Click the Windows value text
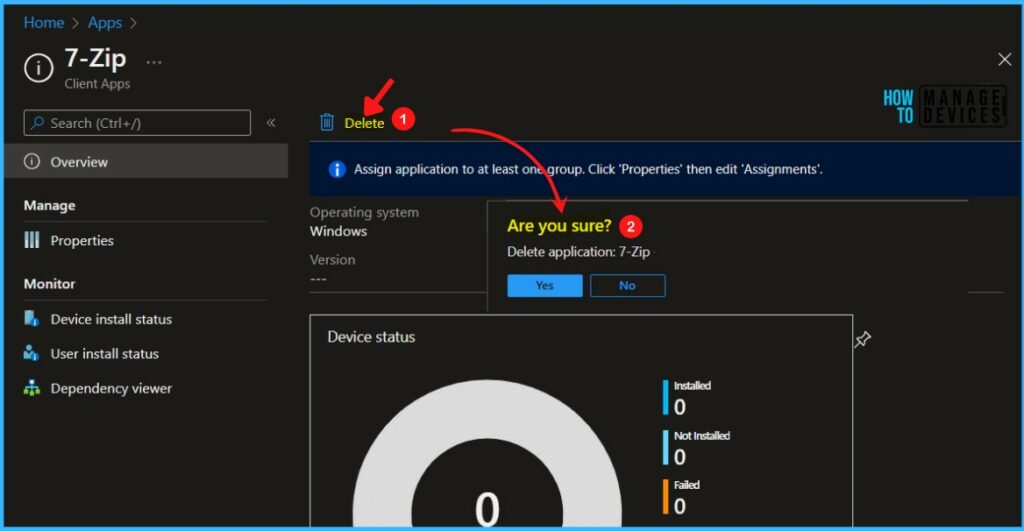This screenshot has width=1024, height=531. coord(338,231)
